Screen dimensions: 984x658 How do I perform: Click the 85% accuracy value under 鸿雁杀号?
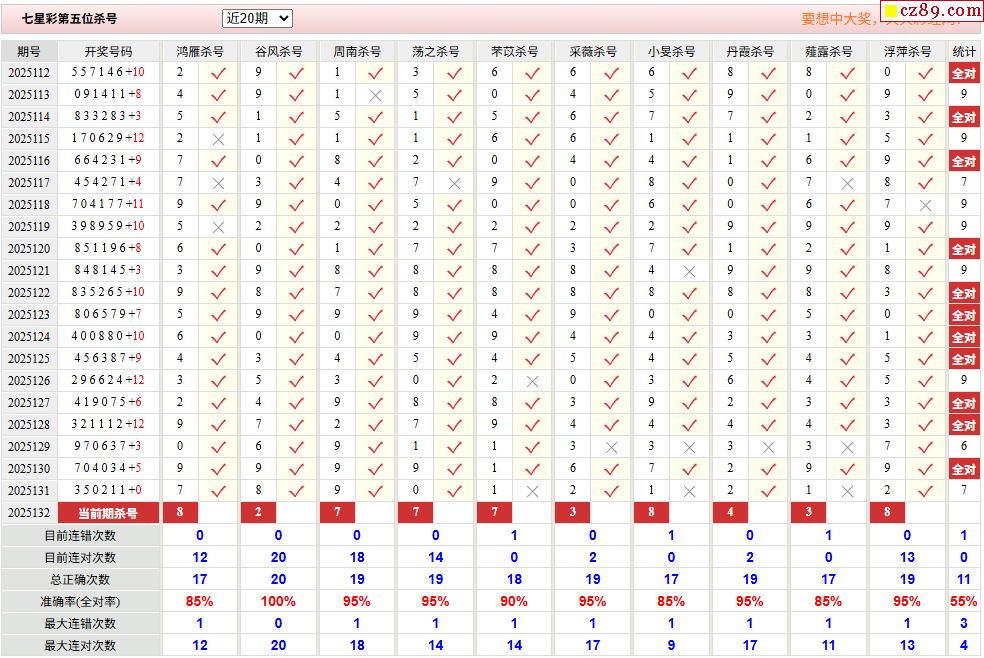coord(200,601)
